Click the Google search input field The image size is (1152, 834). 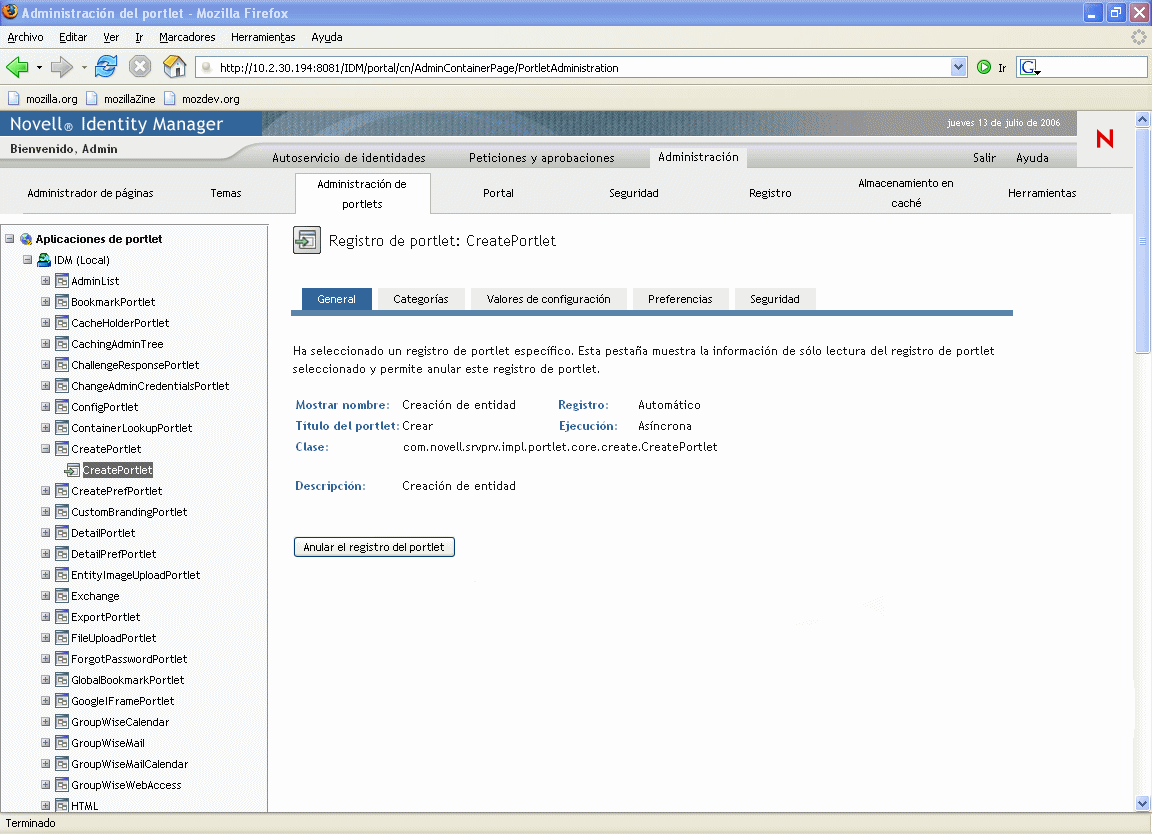point(1093,68)
